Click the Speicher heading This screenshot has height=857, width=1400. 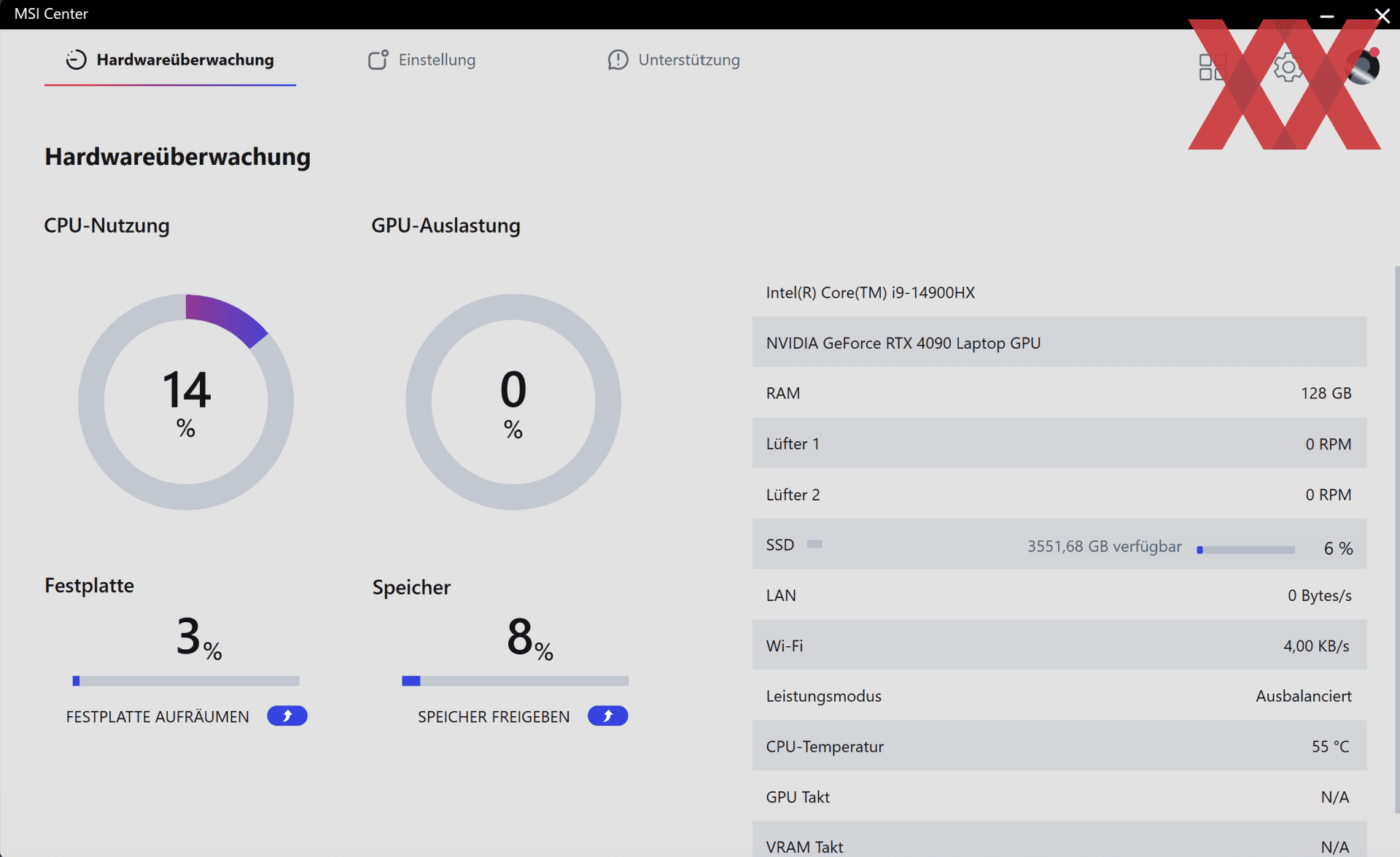pyautogui.click(x=411, y=587)
